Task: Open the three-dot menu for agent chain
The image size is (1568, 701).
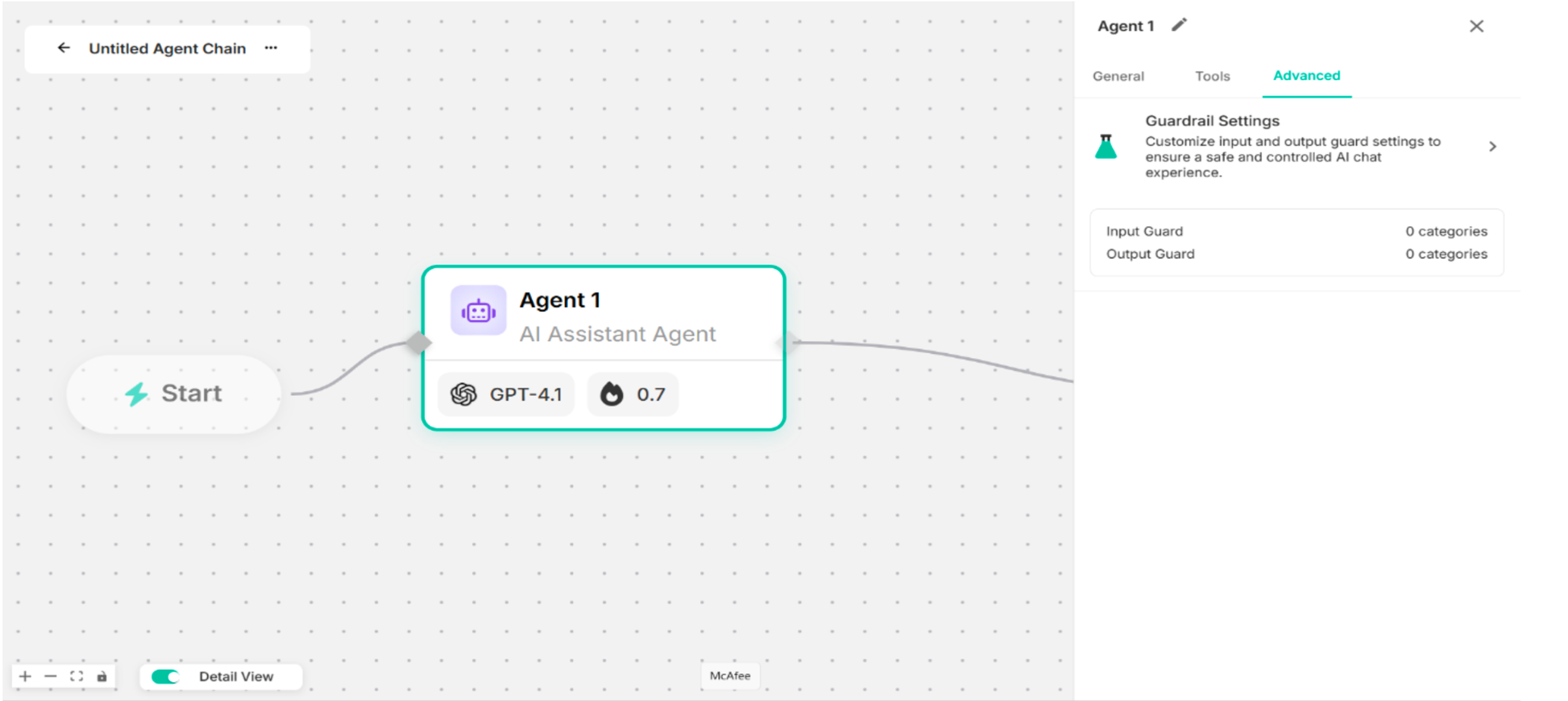Action: 271,48
